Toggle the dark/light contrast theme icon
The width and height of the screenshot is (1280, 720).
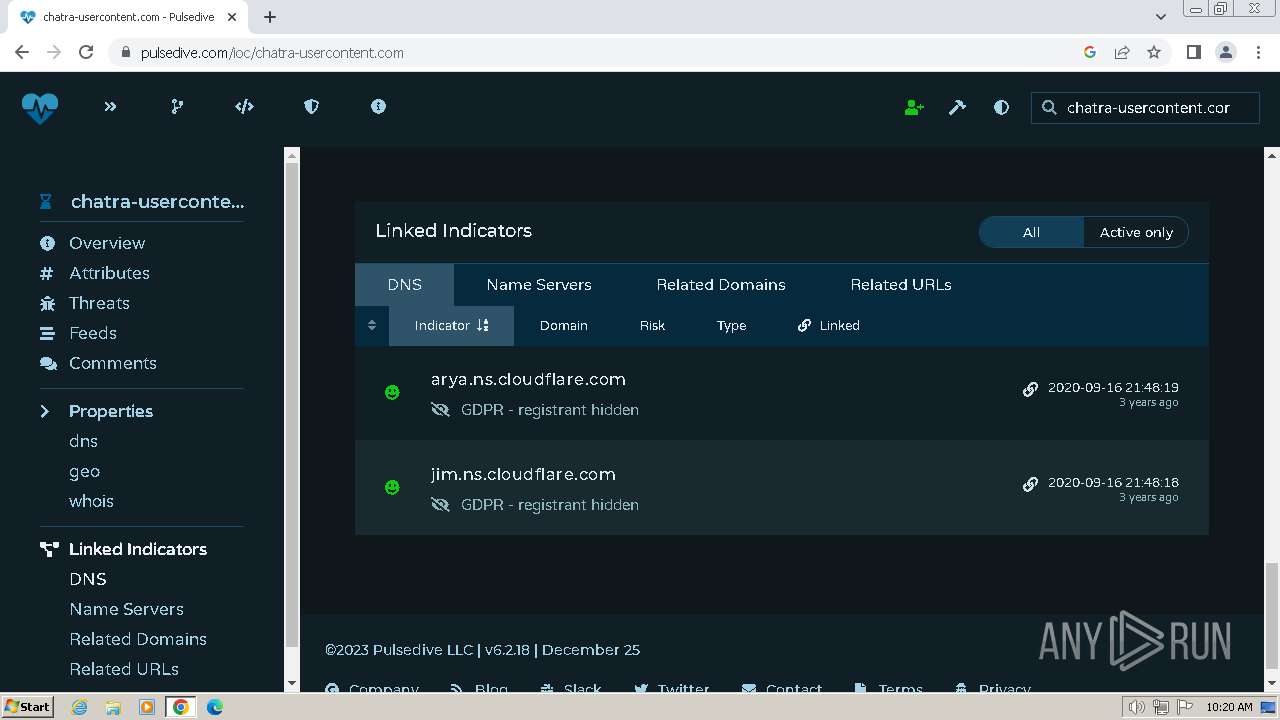click(x=1001, y=107)
